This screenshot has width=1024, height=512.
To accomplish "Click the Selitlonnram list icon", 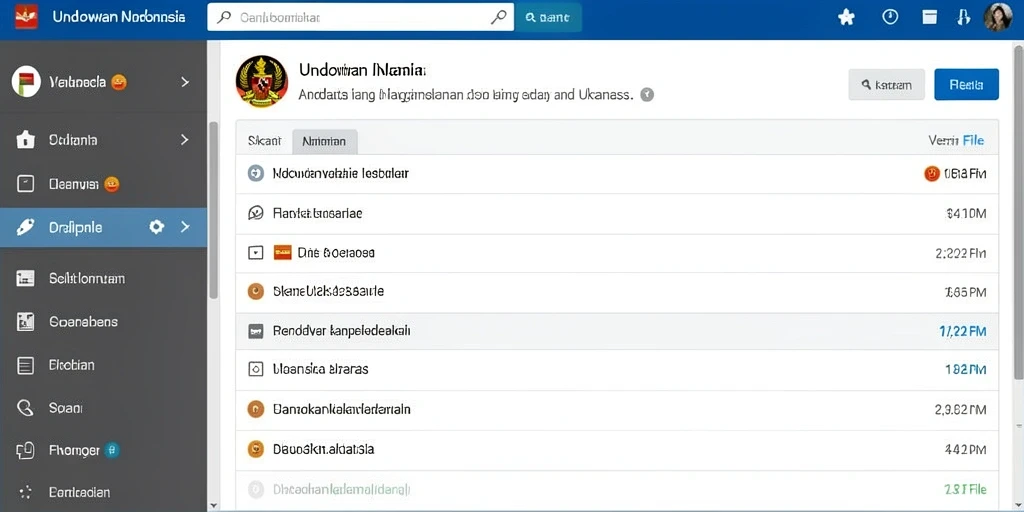I will [x=25, y=278].
